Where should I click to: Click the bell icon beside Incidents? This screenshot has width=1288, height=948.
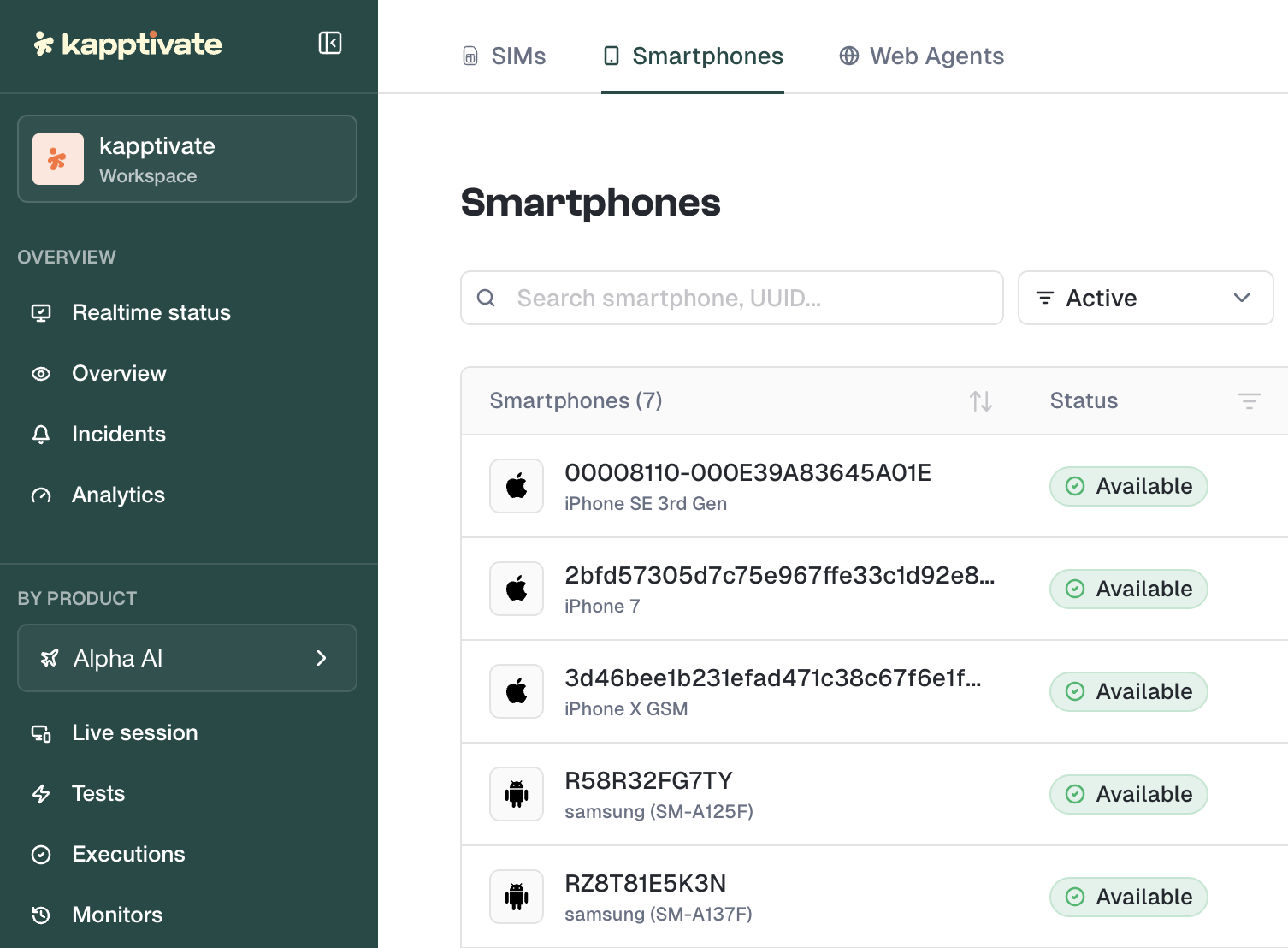41,435
